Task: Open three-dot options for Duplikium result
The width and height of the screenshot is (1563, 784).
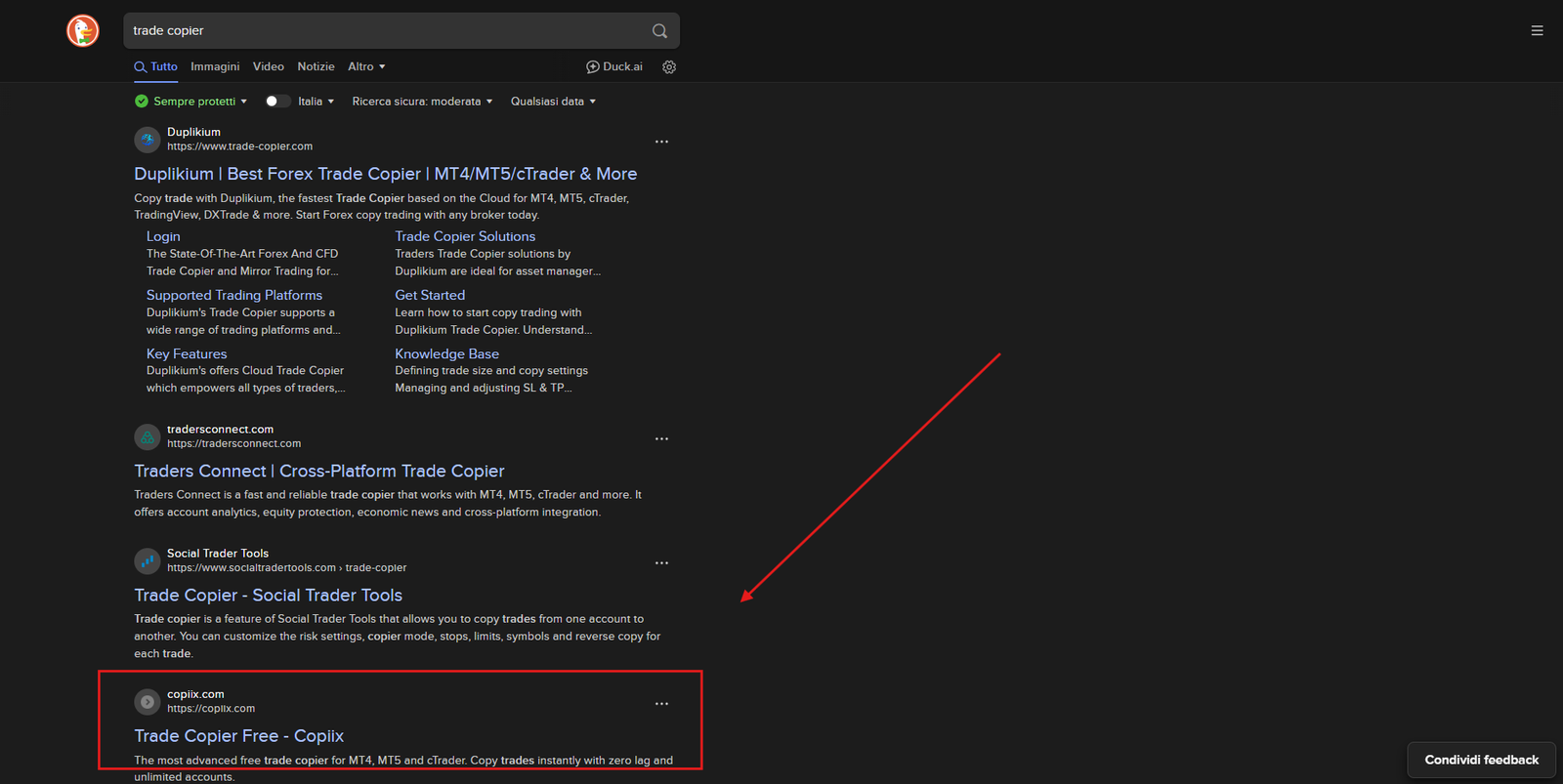Action: pyautogui.click(x=662, y=142)
